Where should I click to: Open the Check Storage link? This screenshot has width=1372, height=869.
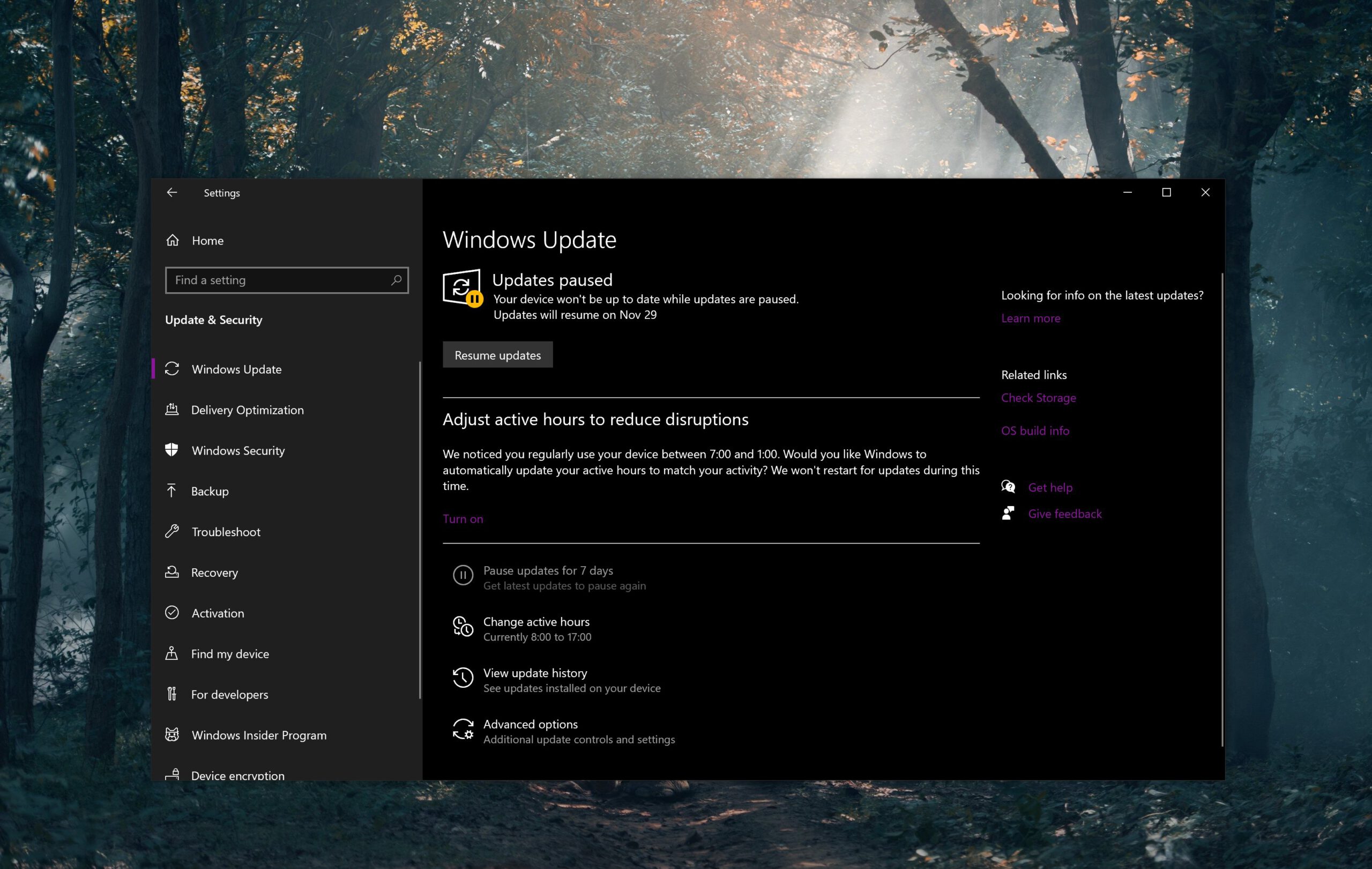[x=1038, y=398]
